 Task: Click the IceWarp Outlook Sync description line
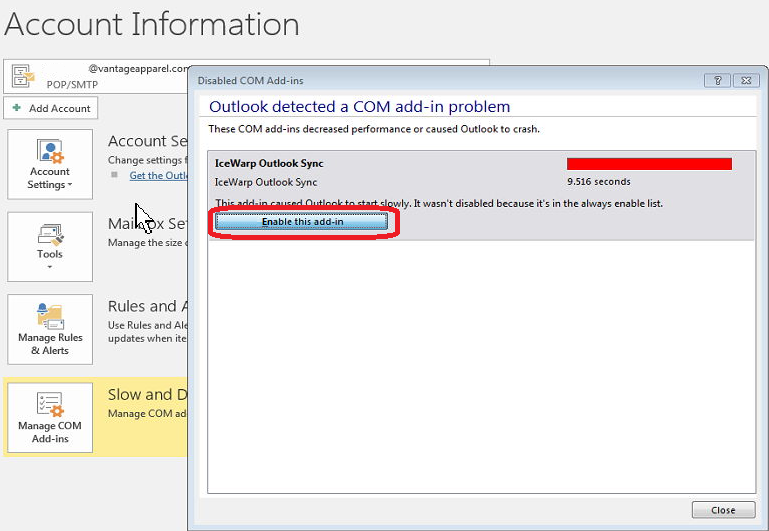266,182
